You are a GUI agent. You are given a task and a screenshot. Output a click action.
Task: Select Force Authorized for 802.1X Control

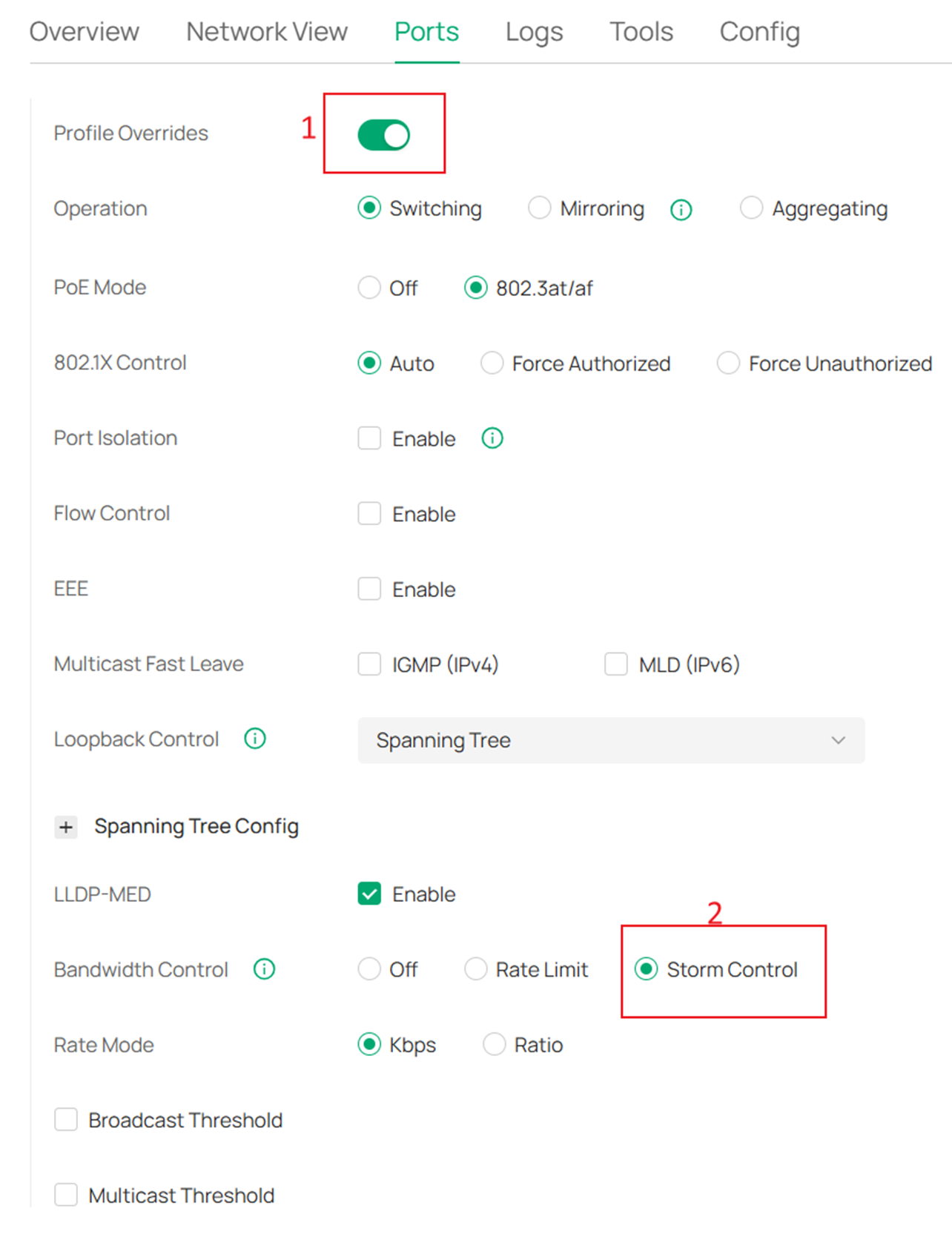pyautogui.click(x=492, y=363)
